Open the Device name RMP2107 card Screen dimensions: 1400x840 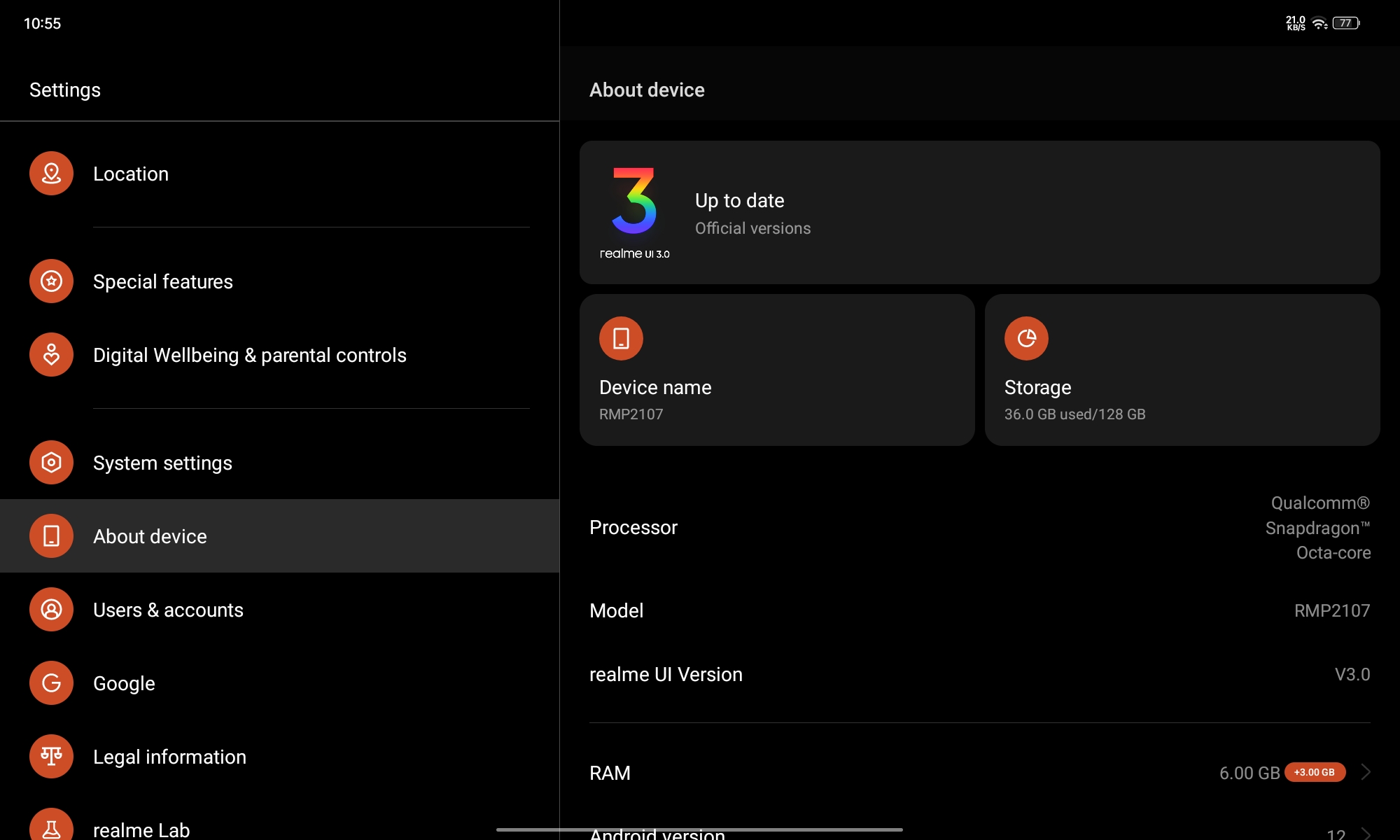[x=777, y=370]
